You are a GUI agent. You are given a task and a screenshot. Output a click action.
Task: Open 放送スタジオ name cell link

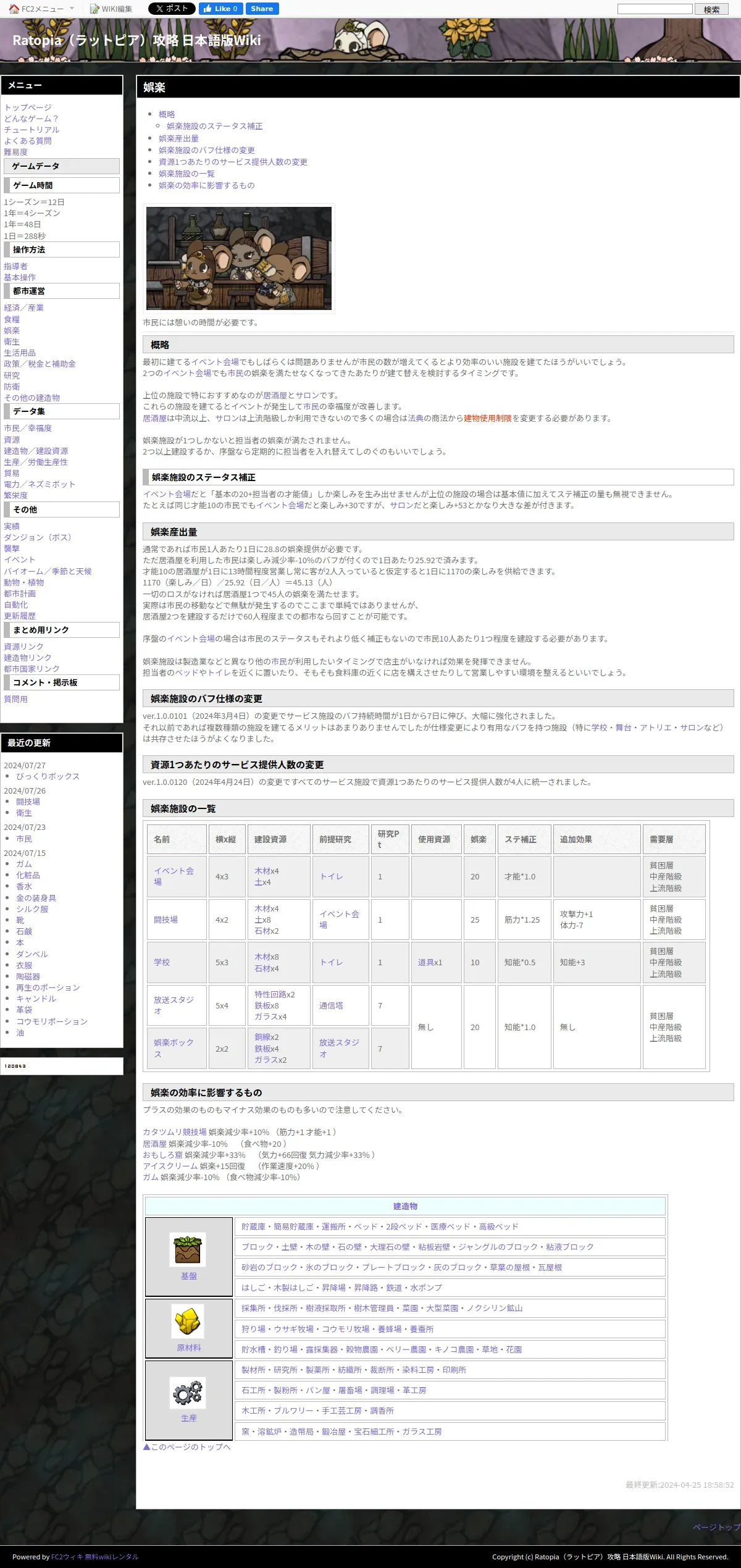pos(174,1005)
